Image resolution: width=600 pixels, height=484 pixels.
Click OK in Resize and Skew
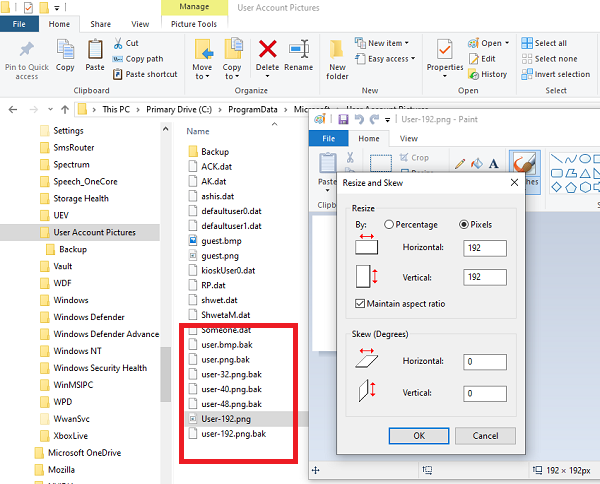[419, 436]
